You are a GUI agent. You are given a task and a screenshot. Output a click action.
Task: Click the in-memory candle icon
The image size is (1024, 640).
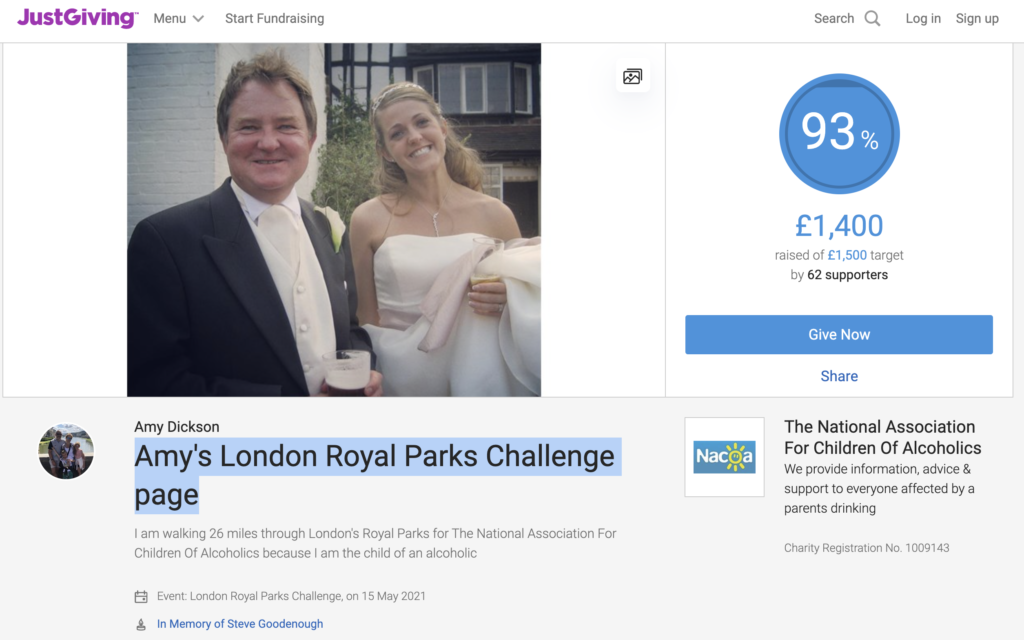tap(141, 624)
